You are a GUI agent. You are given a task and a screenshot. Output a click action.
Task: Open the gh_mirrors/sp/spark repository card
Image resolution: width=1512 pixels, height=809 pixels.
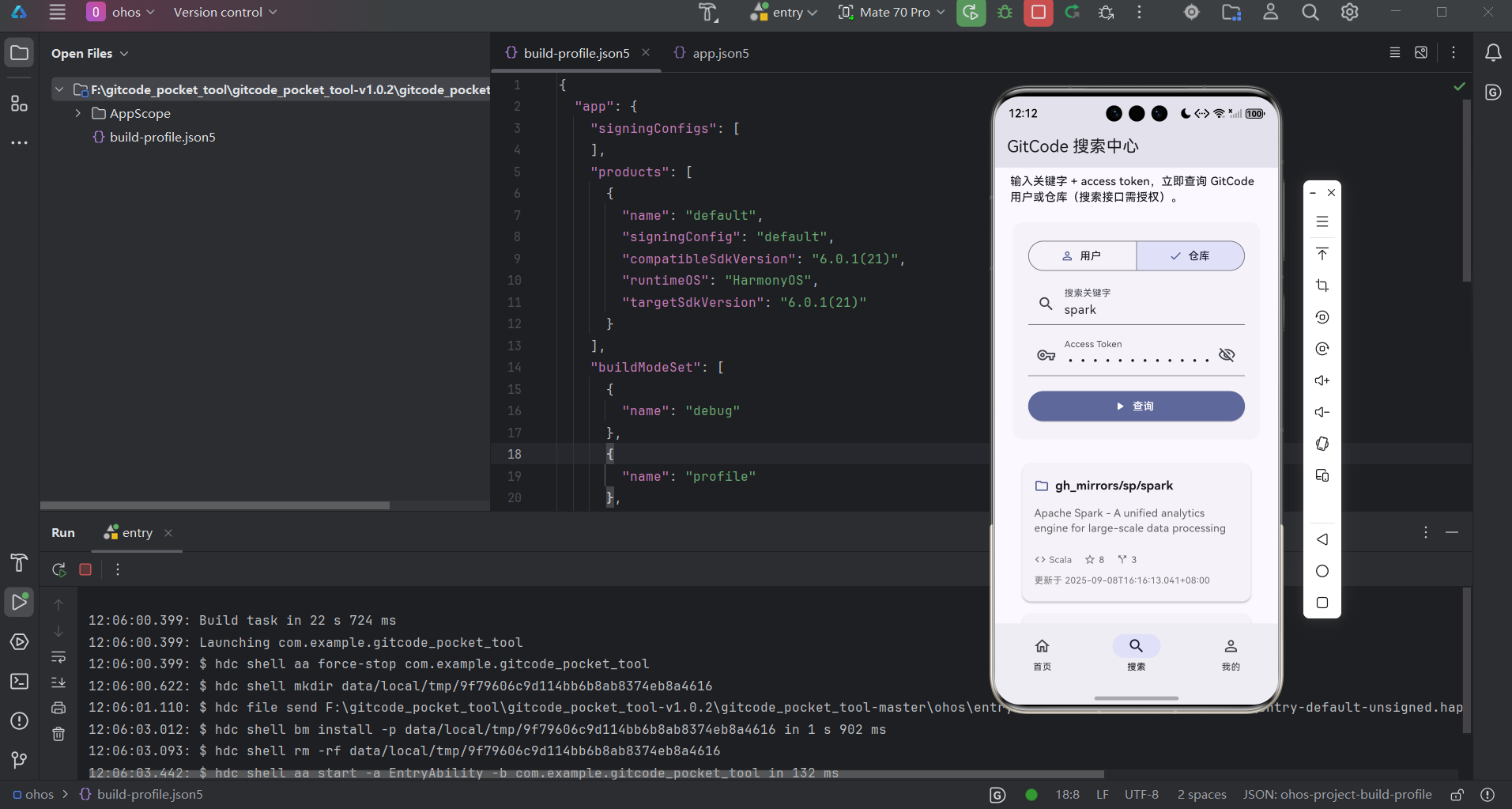pos(1136,531)
